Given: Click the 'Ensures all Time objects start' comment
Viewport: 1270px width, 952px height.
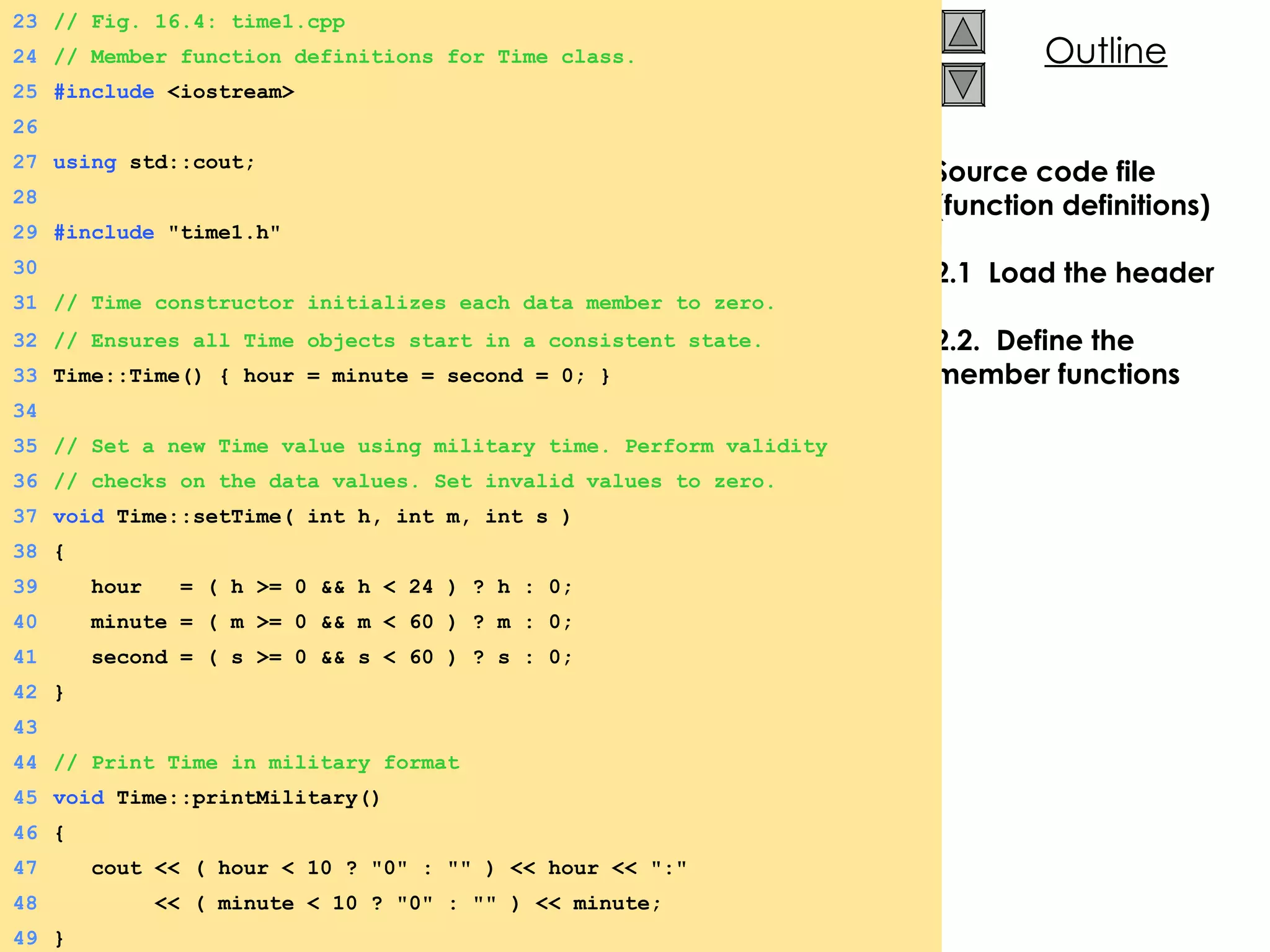Looking at the screenshot, I should click(x=407, y=341).
